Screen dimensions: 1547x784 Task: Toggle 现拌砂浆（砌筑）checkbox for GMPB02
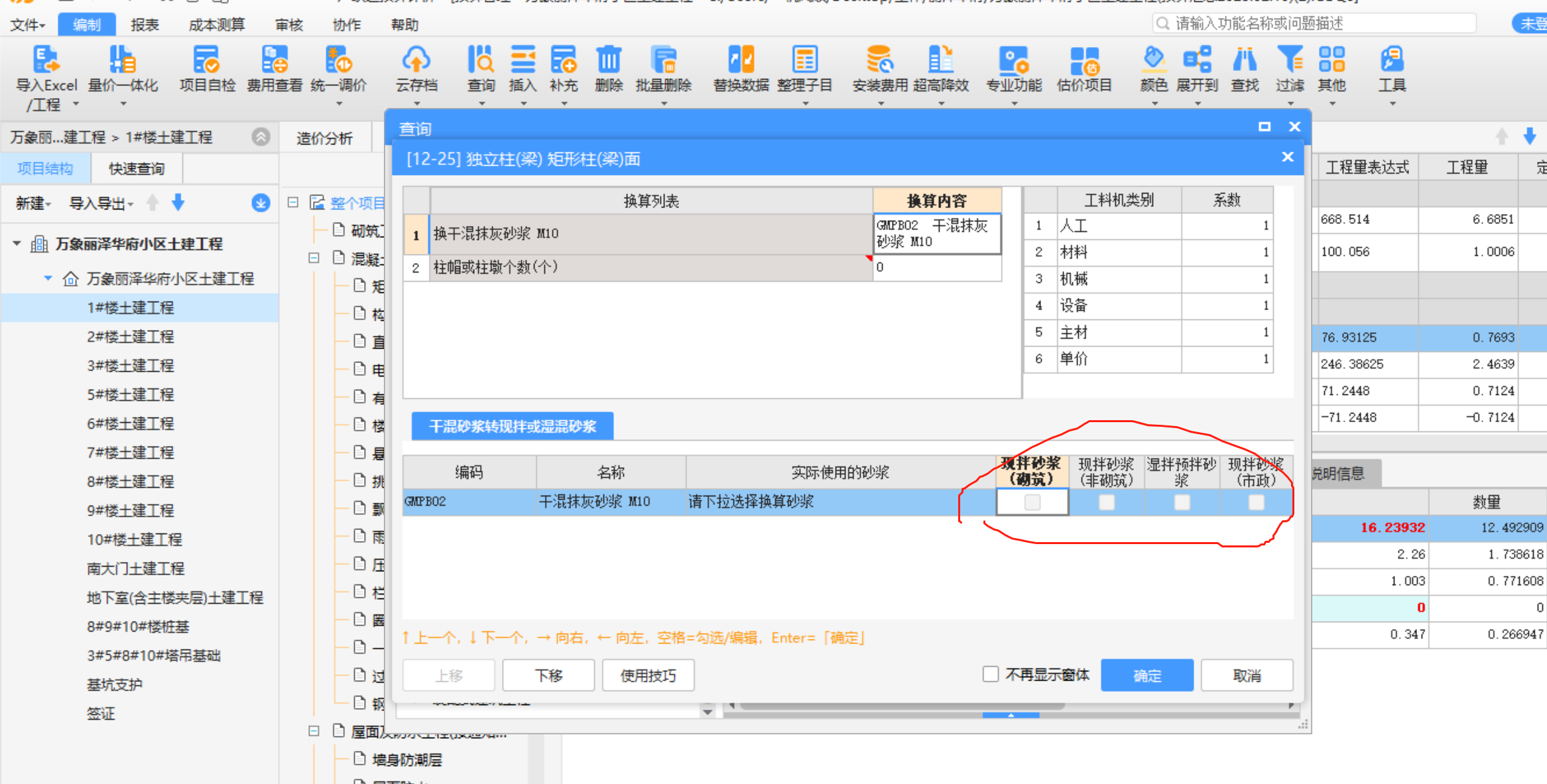(1030, 502)
